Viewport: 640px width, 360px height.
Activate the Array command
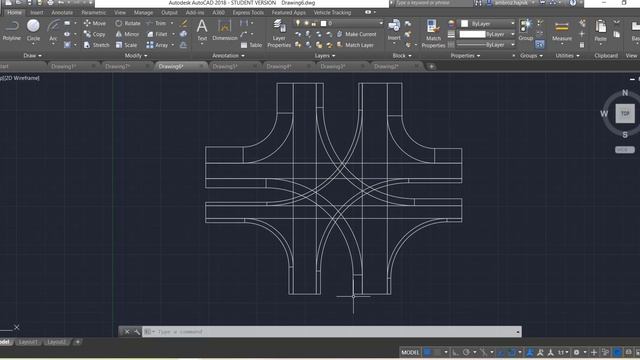click(x=157, y=45)
